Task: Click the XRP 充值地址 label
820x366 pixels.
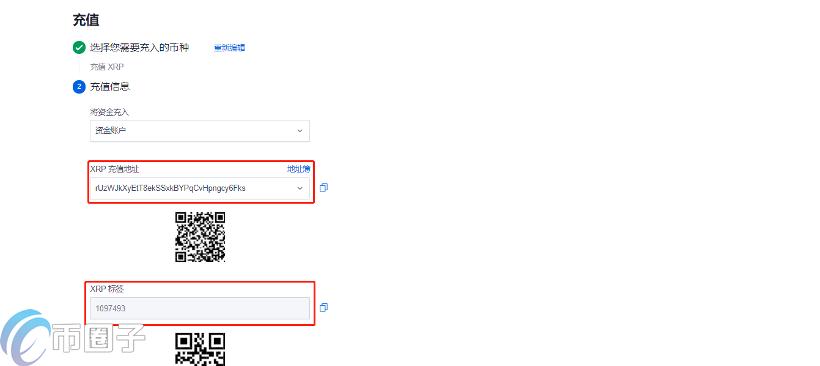Action: click(x=115, y=169)
